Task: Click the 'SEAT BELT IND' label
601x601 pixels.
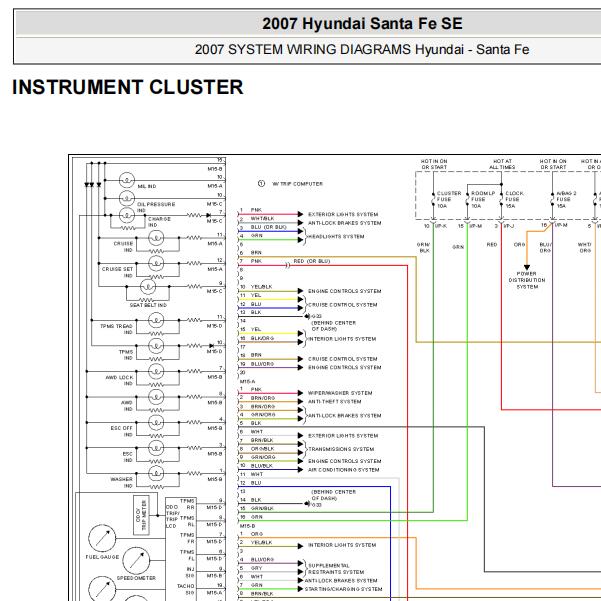Action: tap(148, 305)
